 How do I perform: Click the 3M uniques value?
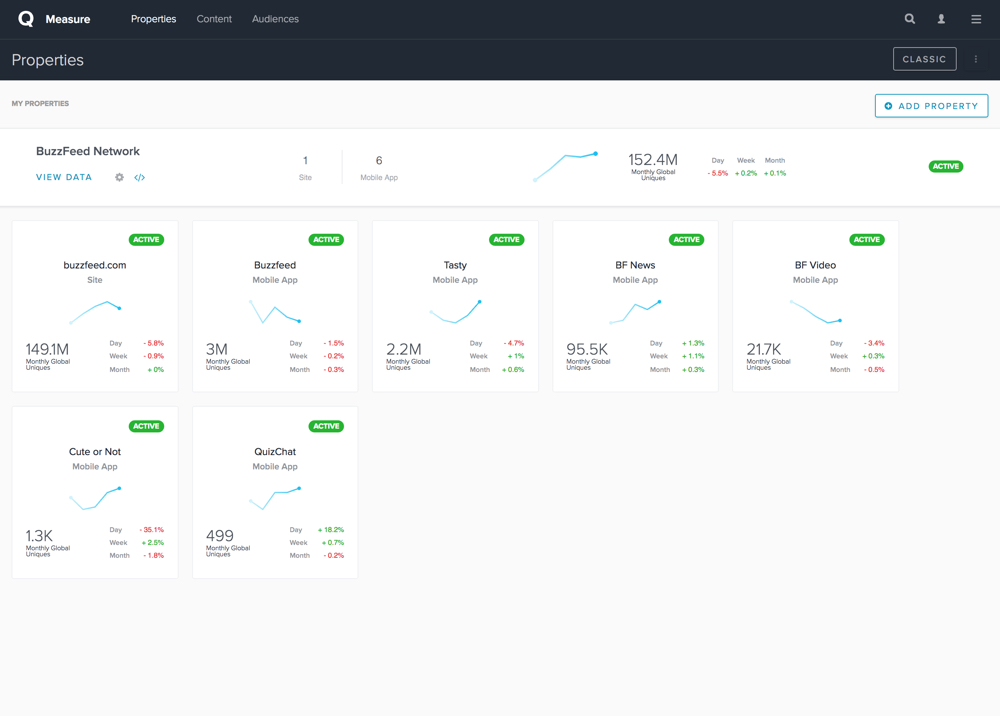click(217, 349)
